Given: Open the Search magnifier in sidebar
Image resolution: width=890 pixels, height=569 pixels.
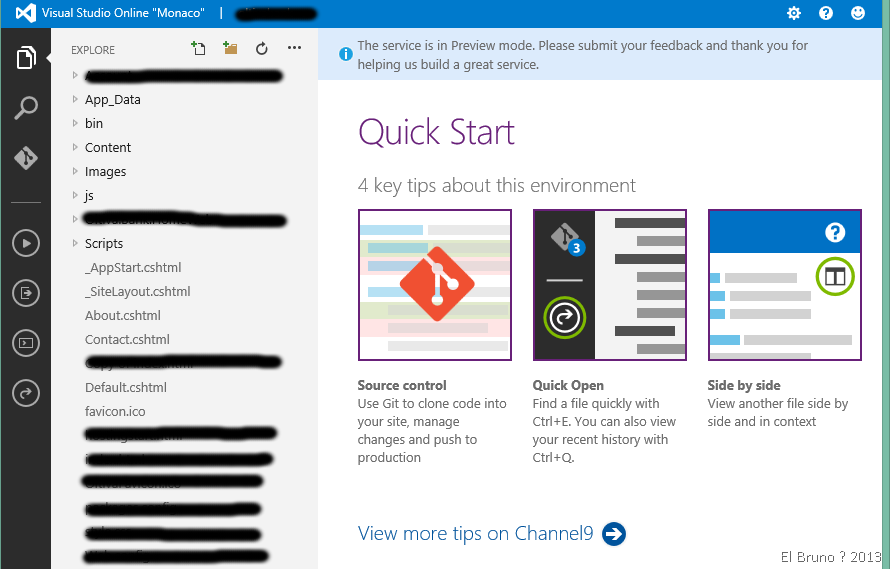Looking at the screenshot, I should coord(26,108).
